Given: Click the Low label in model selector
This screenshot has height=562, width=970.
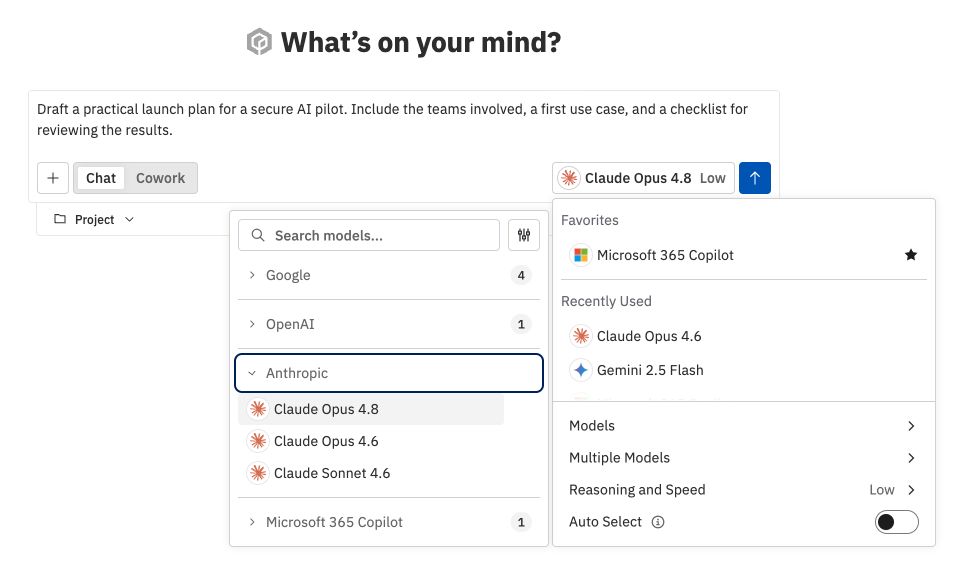Looking at the screenshot, I should 713,178.
